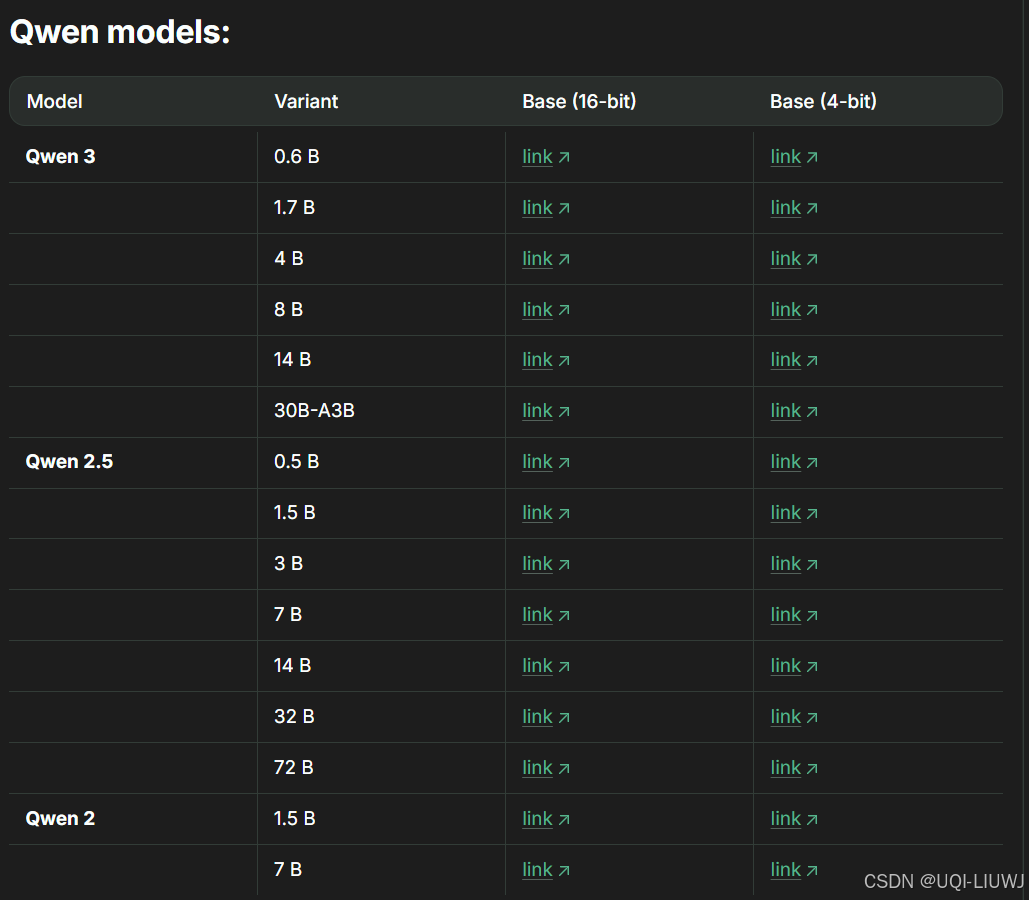The height and width of the screenshot is (900, 1029).
Task: Open 72 B variant Base 16-bit link
Action: (545, 768)
